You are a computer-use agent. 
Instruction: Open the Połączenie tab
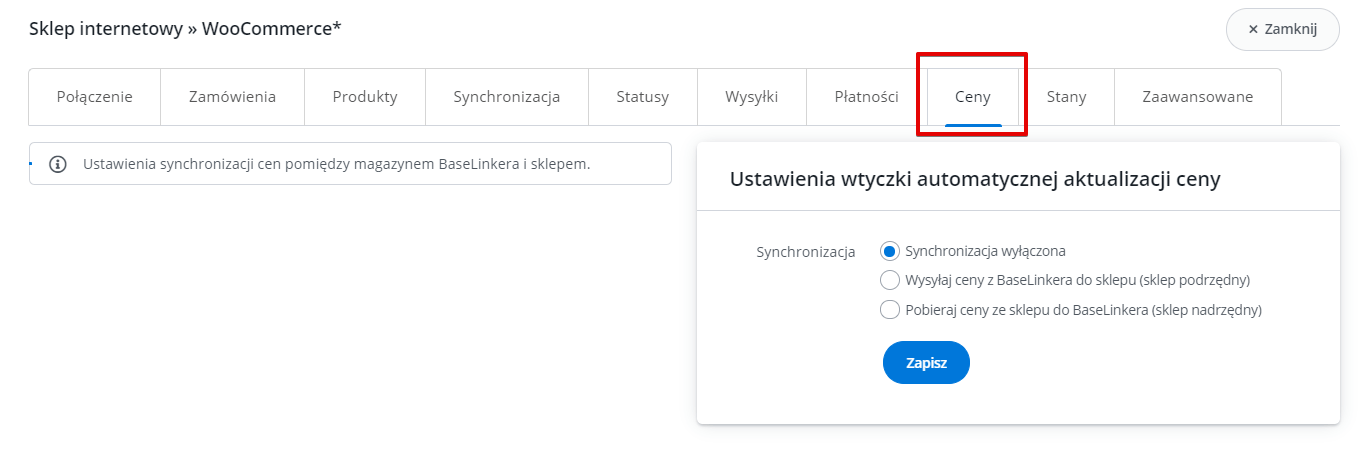coord(95,97)
